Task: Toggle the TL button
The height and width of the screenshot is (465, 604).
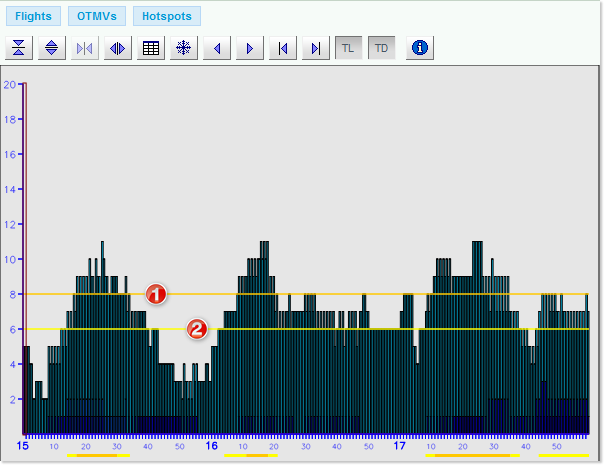Action: click(348, 48)
